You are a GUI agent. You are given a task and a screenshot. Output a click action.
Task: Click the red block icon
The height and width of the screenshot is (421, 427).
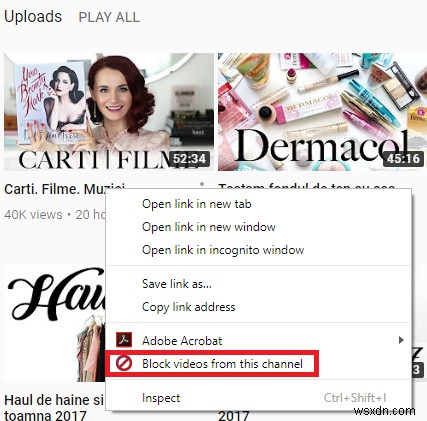(124, 363)
